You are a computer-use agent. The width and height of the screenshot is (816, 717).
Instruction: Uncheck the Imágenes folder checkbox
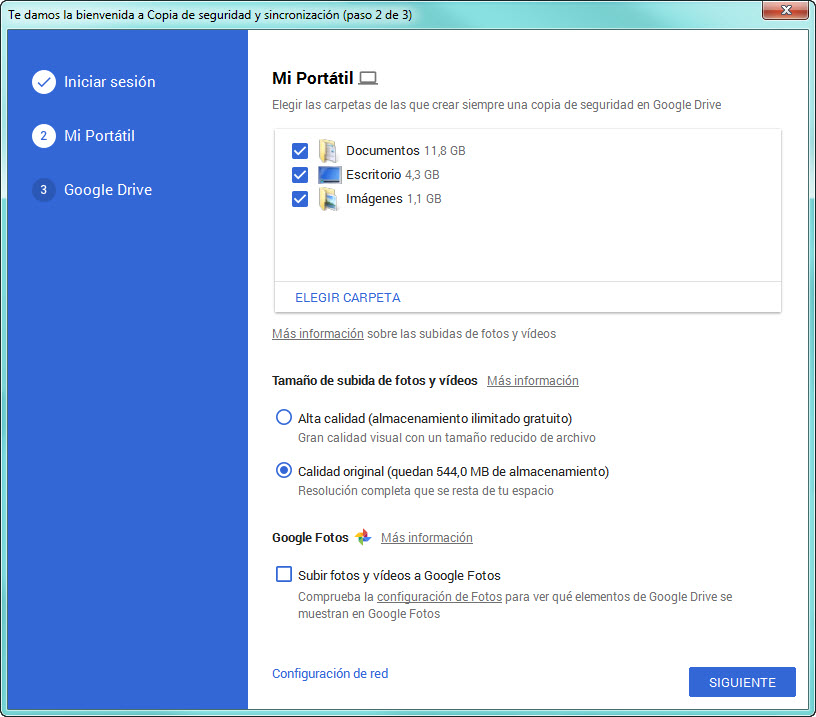coord(300,199)
